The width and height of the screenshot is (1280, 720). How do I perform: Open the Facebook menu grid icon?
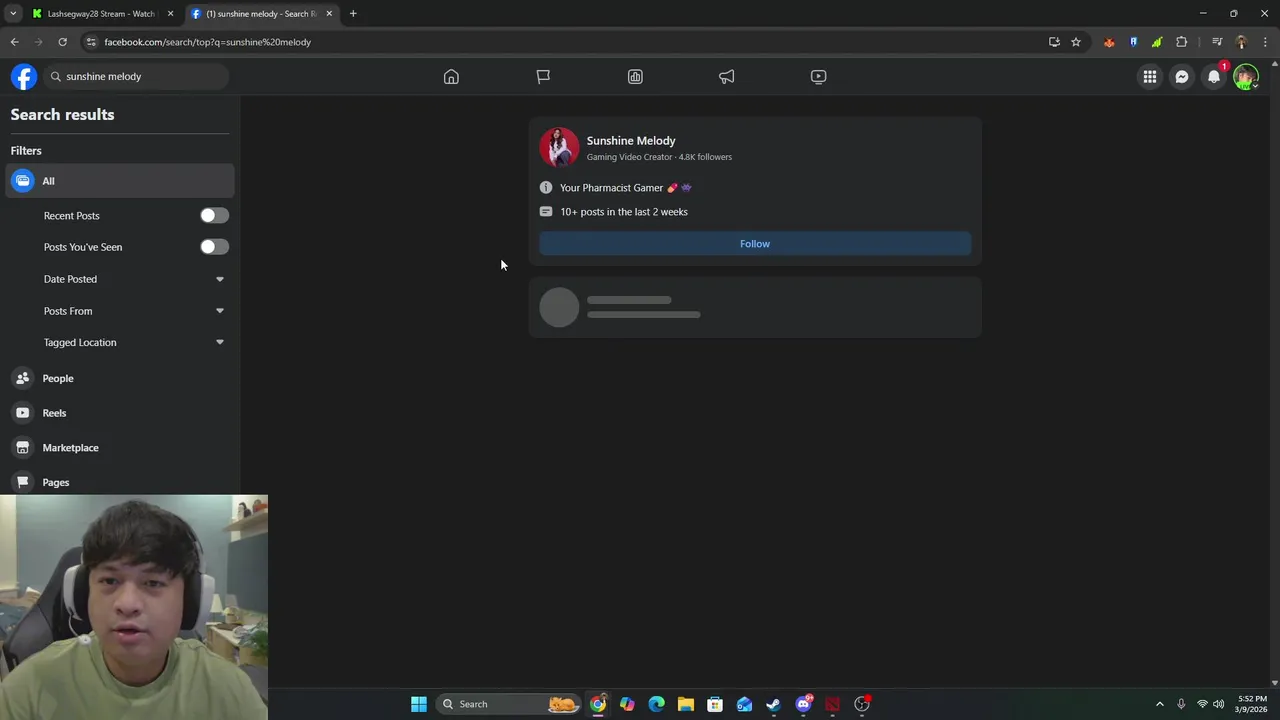click(x=1150, y=77)
